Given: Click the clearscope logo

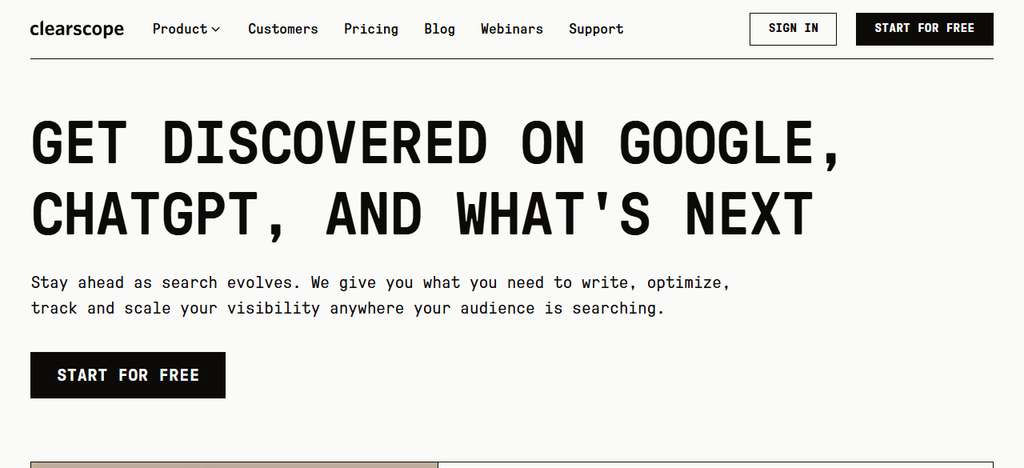Looking at the screenshot, I should coord(77,29).
